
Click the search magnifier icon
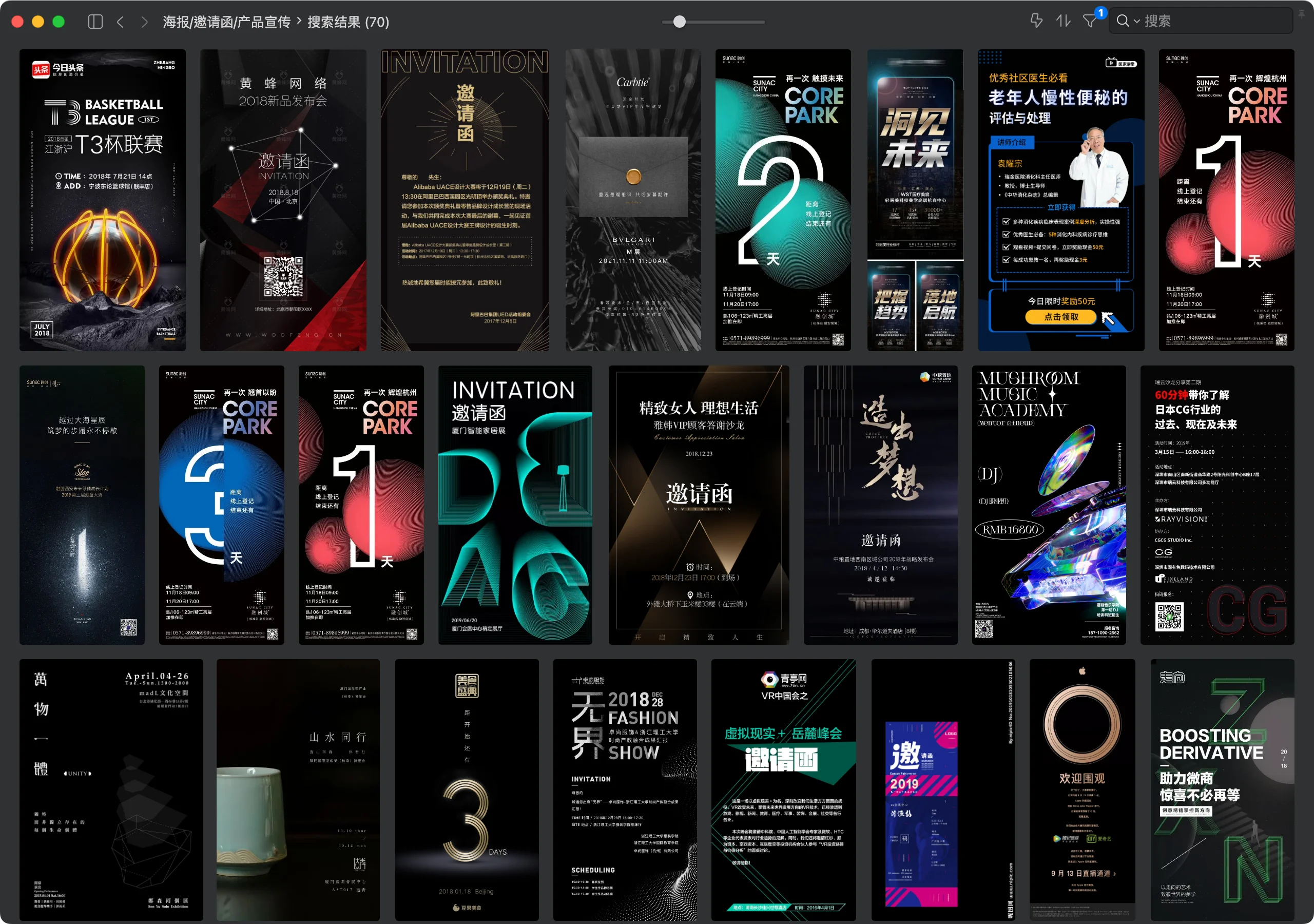[x=1122, y=21]
